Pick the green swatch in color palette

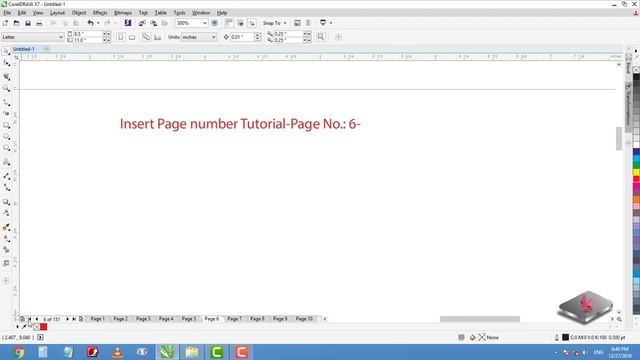coord(636,165)
